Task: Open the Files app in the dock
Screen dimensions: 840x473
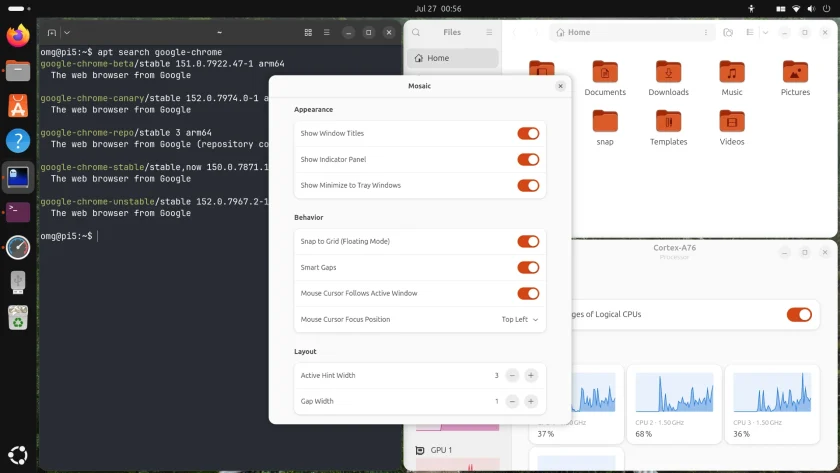Action: point(18,71)
